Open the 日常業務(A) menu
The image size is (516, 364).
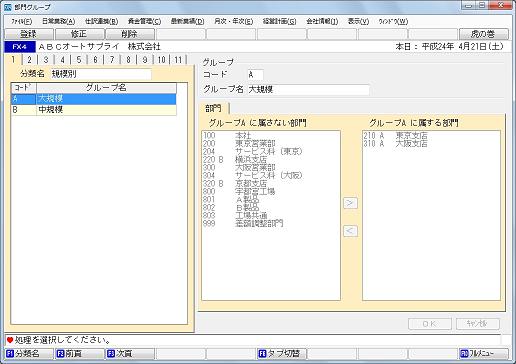click(58, 21)
